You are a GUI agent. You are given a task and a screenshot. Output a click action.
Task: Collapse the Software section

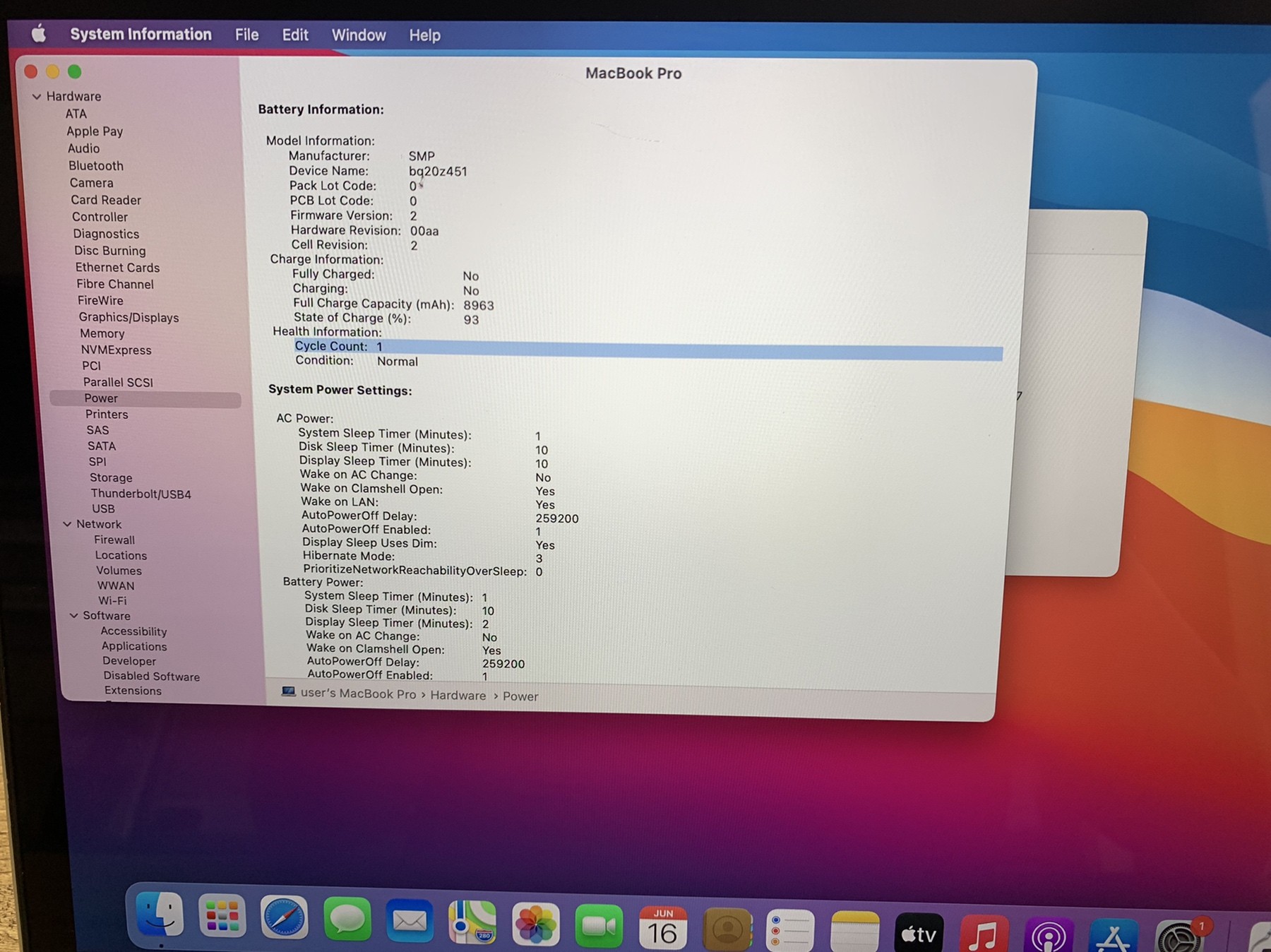click(x=73, y=616)
